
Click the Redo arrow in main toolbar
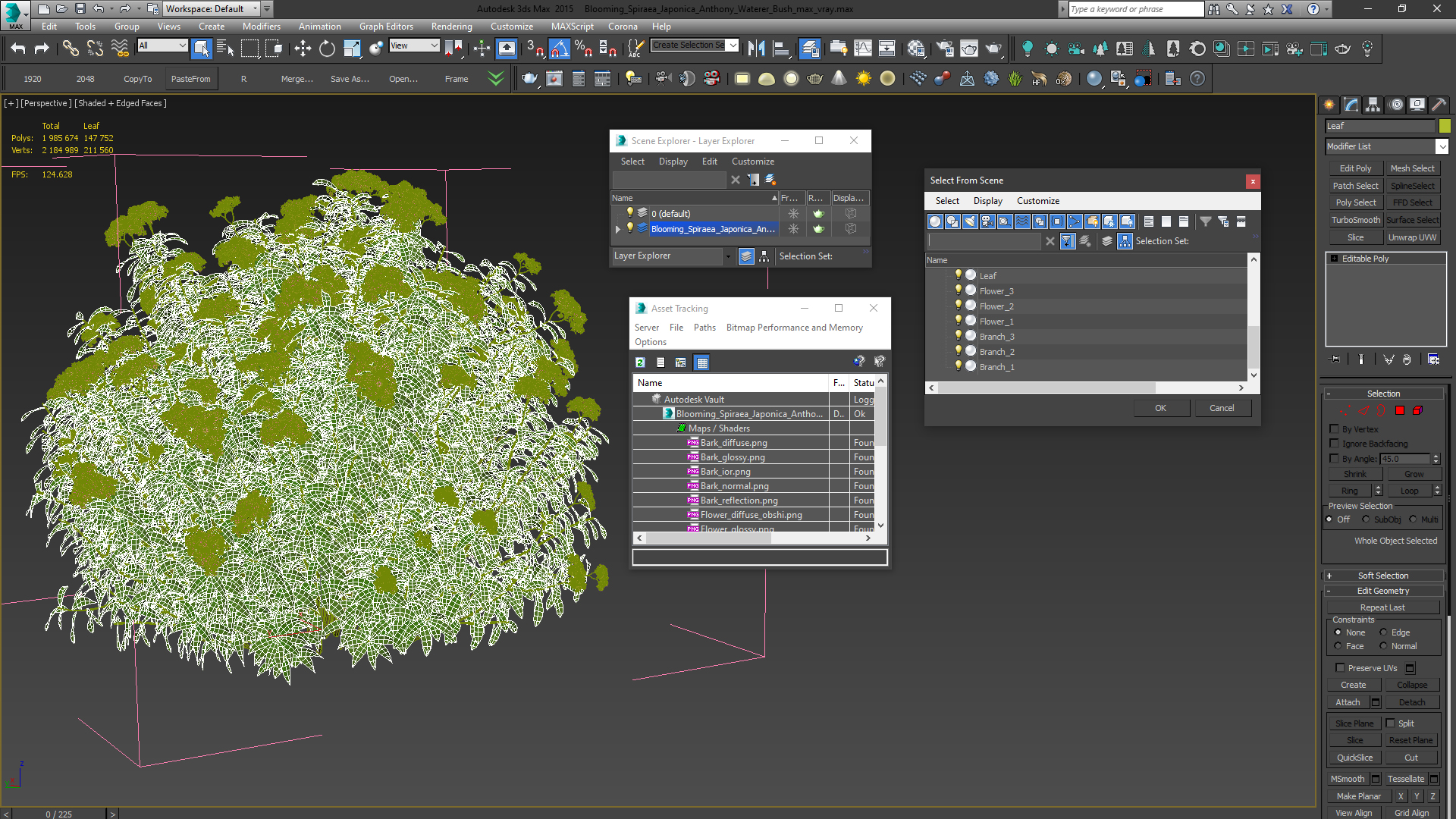(x=42, y=49)
